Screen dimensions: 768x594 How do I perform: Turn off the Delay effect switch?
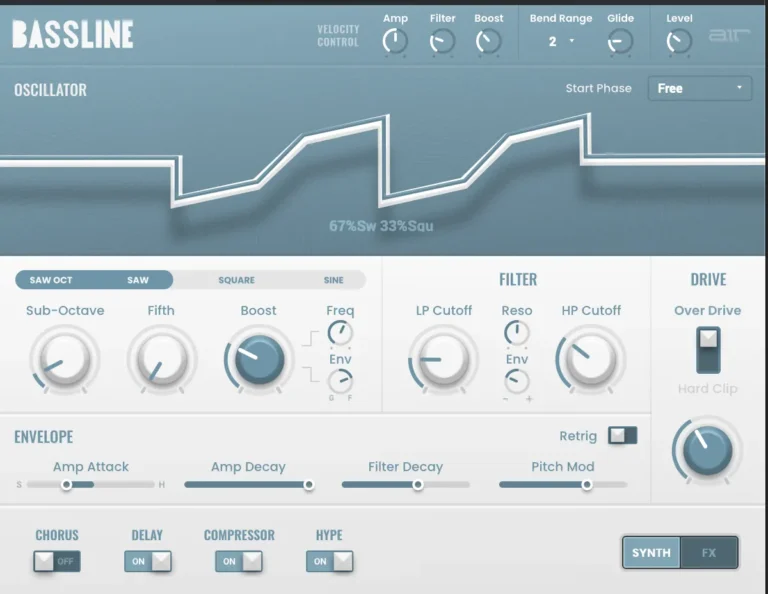click(x=148, y=561)
